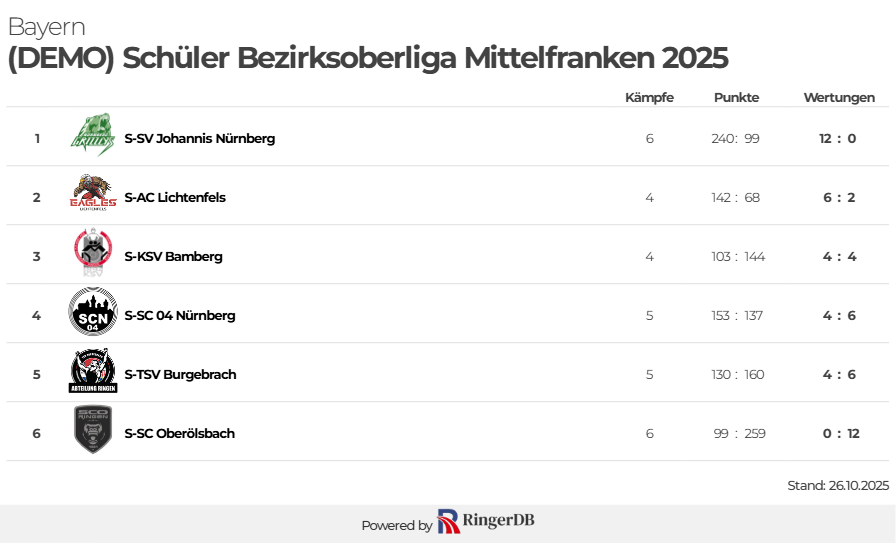Open the S-SC 04 Nürnberg team name
Screen dimensions: 896x543
coord(180,315)
